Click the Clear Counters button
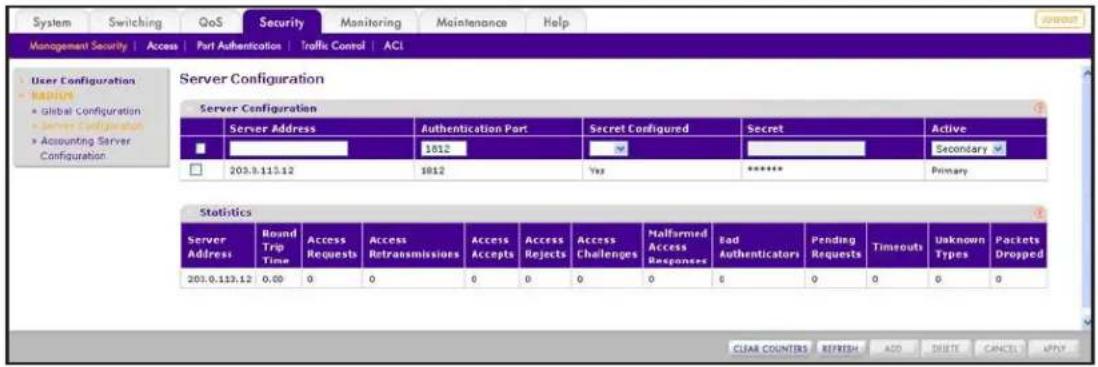Viewport: 1098px width, 367px height. coord(770,348)
